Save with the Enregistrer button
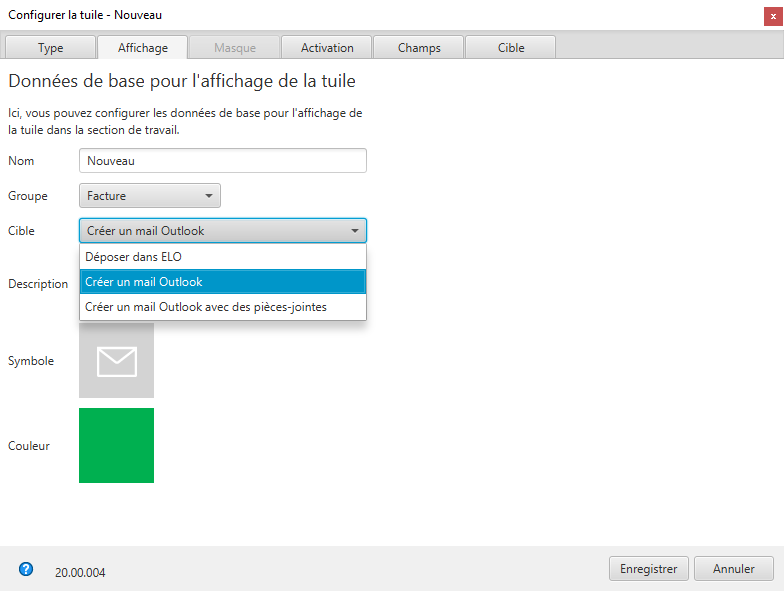The image size is (784, 591). (x=648, y=568)
